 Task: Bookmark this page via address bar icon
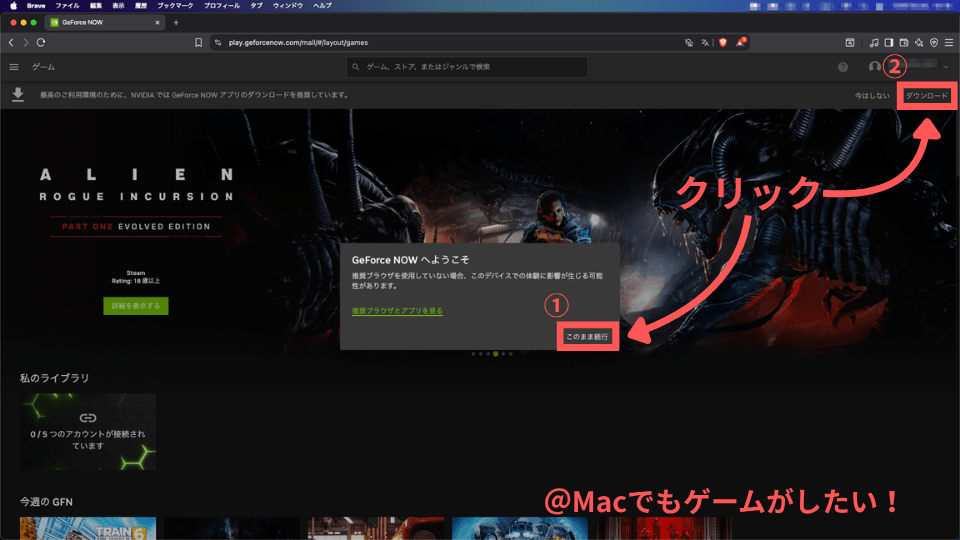tap(199, 43)
